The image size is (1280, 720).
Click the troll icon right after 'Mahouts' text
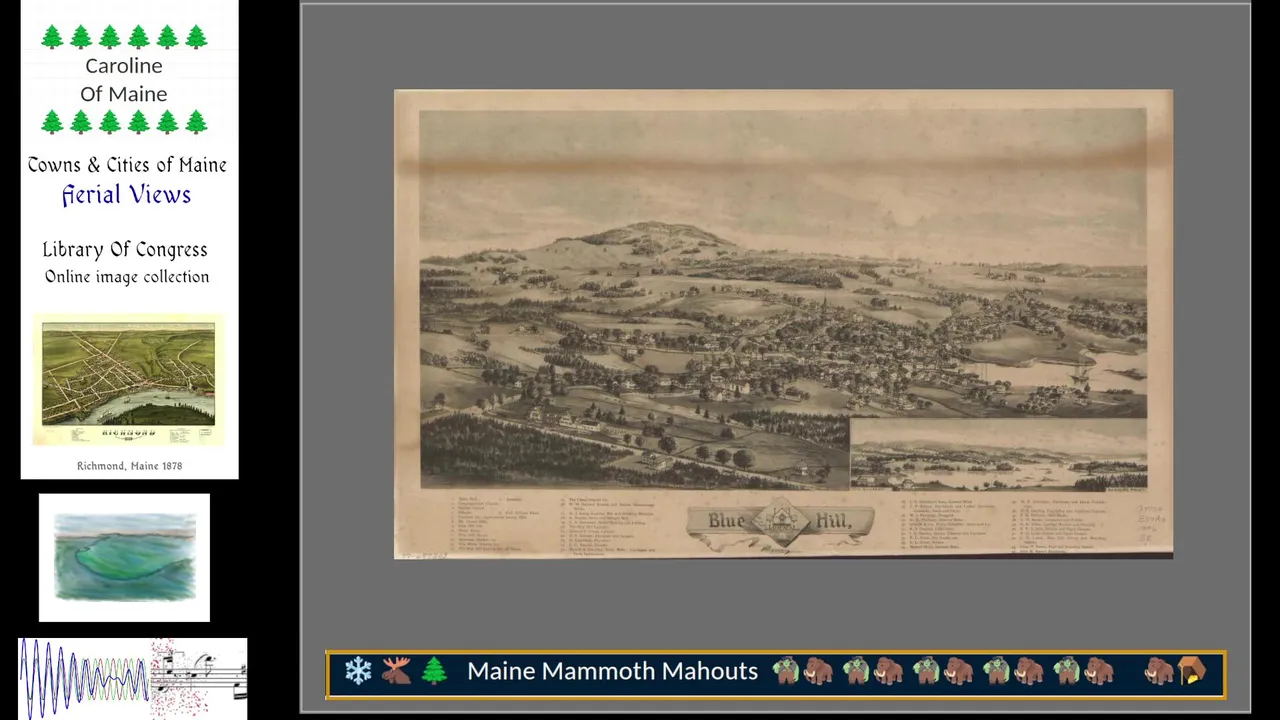[785, 671]
